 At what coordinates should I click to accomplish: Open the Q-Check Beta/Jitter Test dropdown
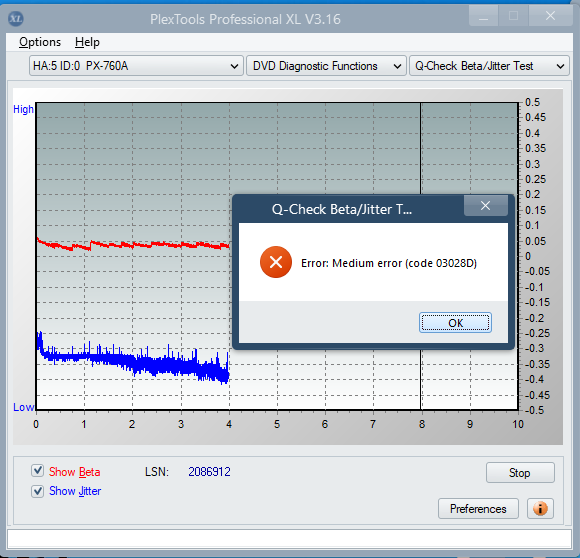coord(489,66)
